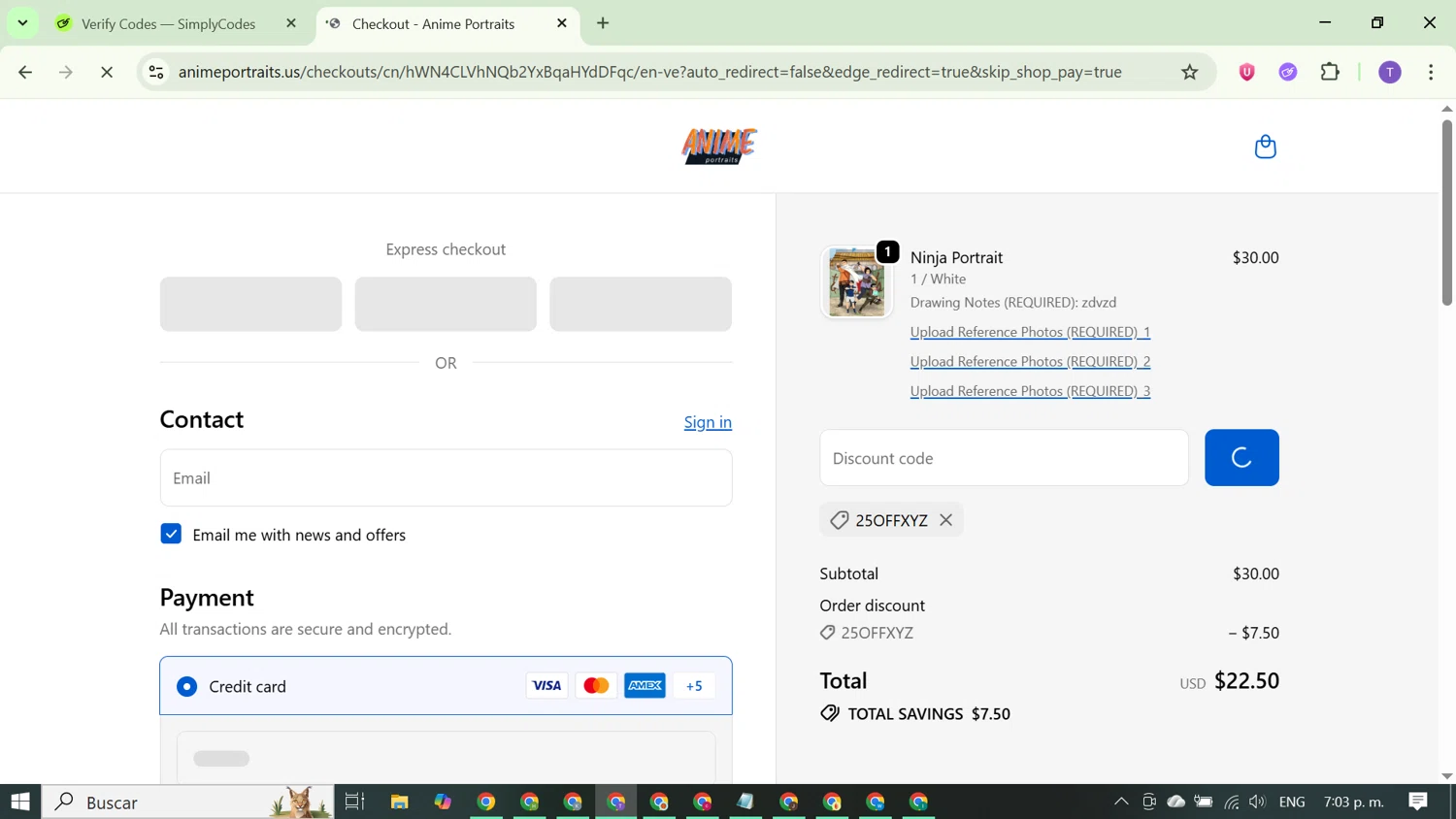Open Upload Reference Photos (REQUIRED) 3 link
The width and height of the screenshot is (1456, 819).
[1030, 391]
